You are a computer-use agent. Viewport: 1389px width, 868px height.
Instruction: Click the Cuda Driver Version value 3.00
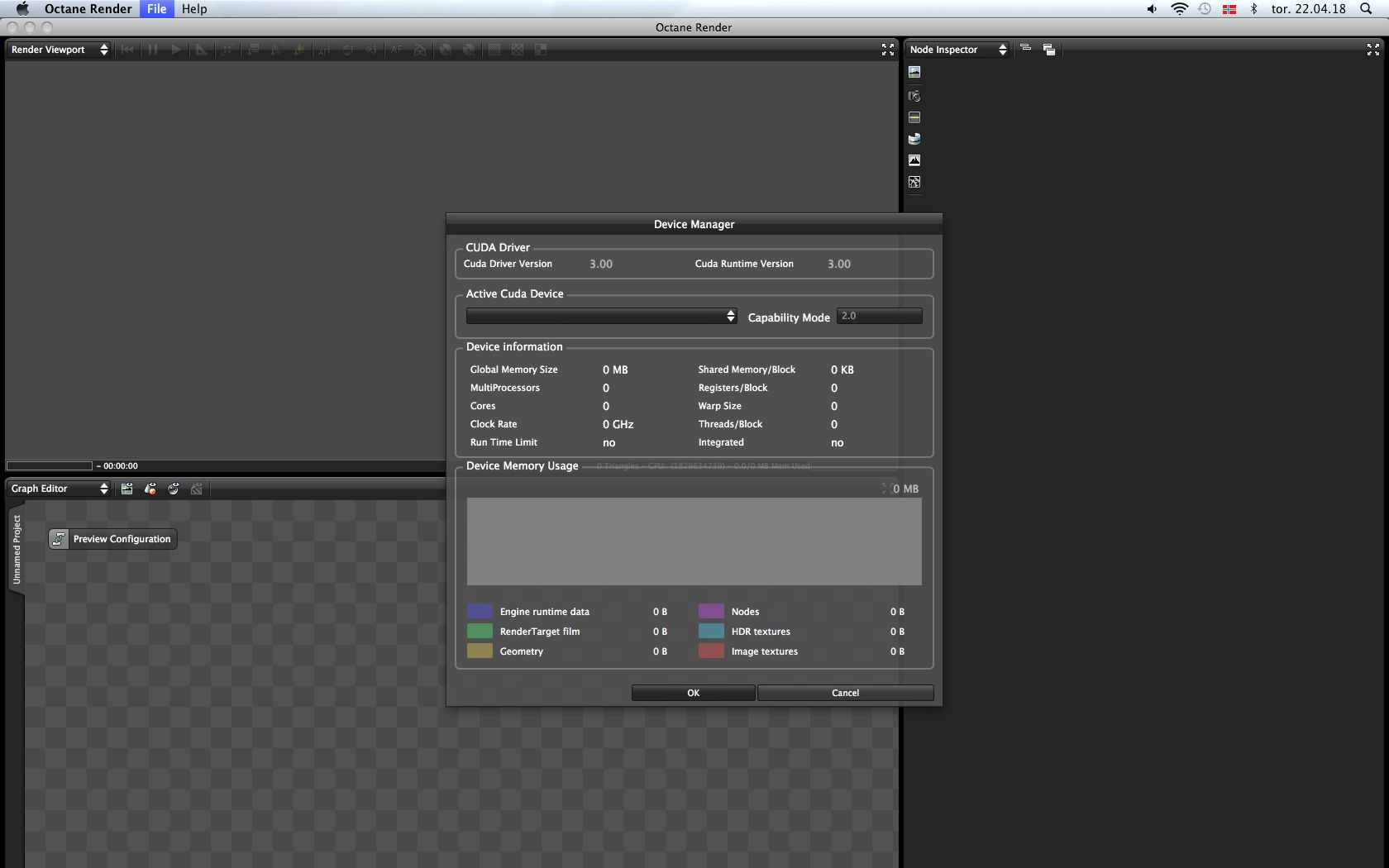(x=601, y=264)
